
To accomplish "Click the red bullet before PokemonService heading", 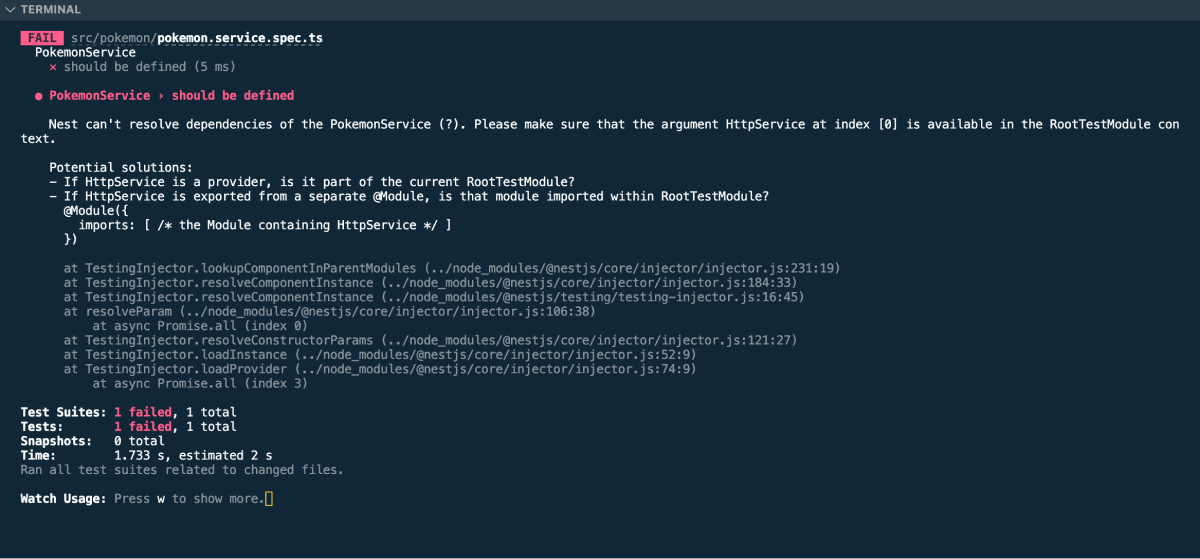I will click(x=38, y=96).
